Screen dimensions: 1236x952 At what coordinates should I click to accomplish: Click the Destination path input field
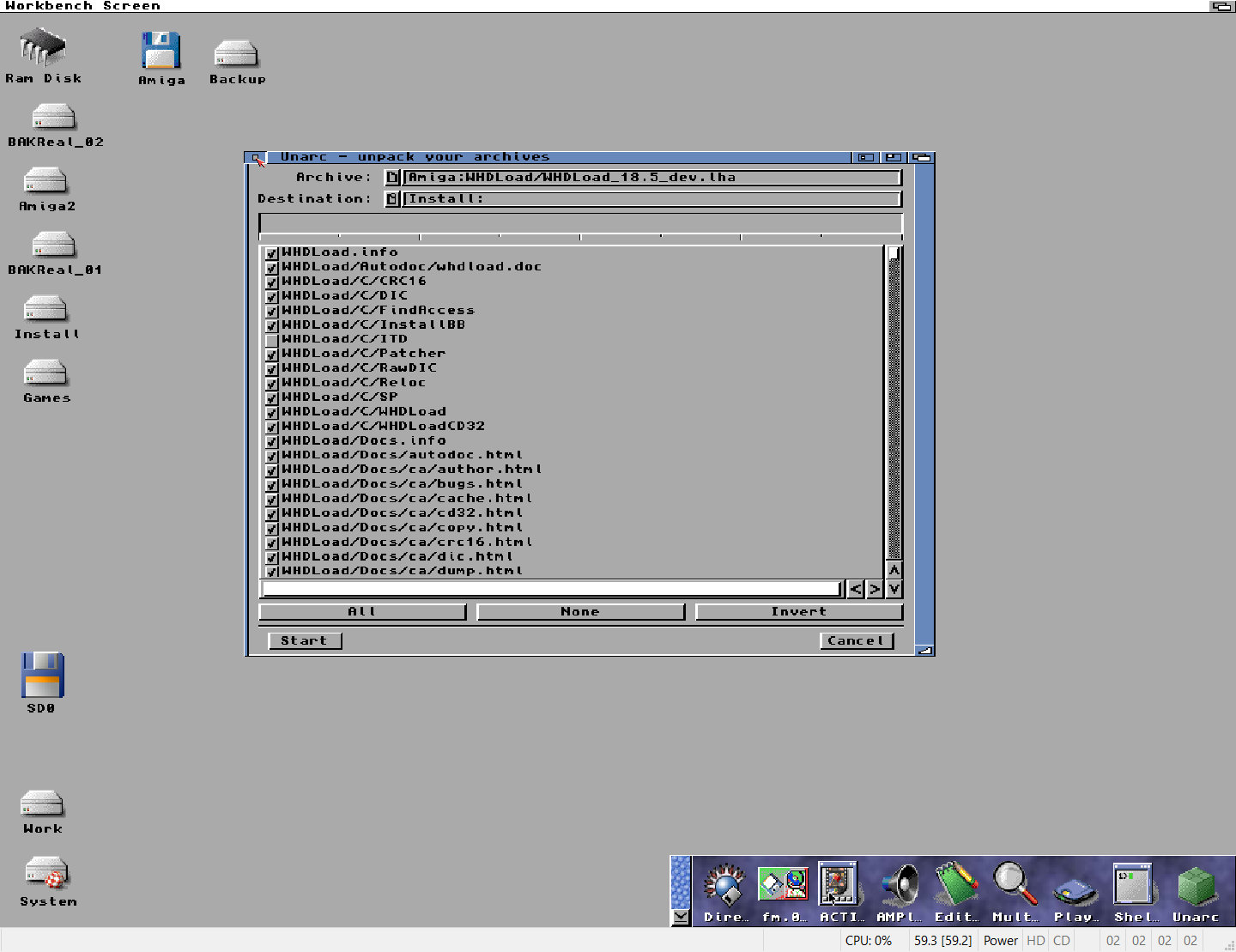click(x=652, y=199)
